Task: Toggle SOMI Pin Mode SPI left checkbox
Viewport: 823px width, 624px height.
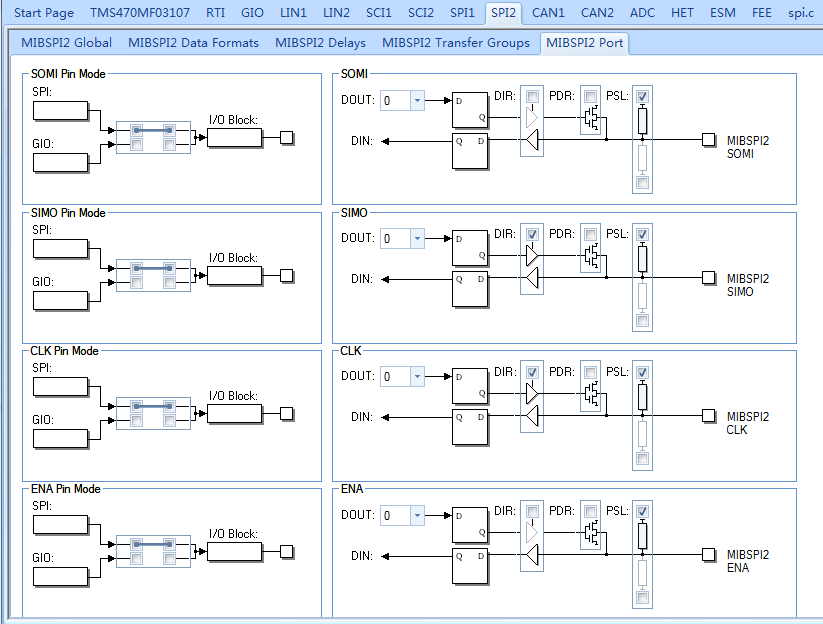Action: tap(136, 130)
